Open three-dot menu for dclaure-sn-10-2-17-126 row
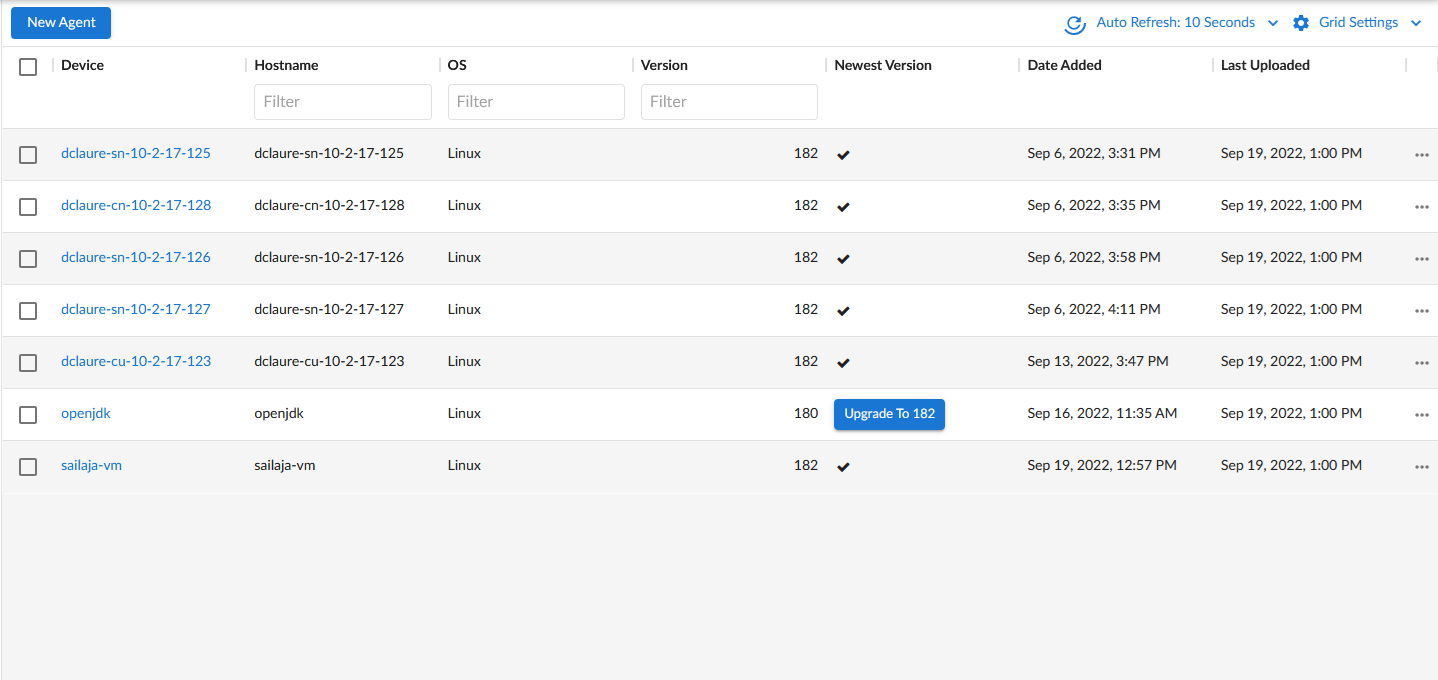The image size is (1438, 680). point(1421,259)
